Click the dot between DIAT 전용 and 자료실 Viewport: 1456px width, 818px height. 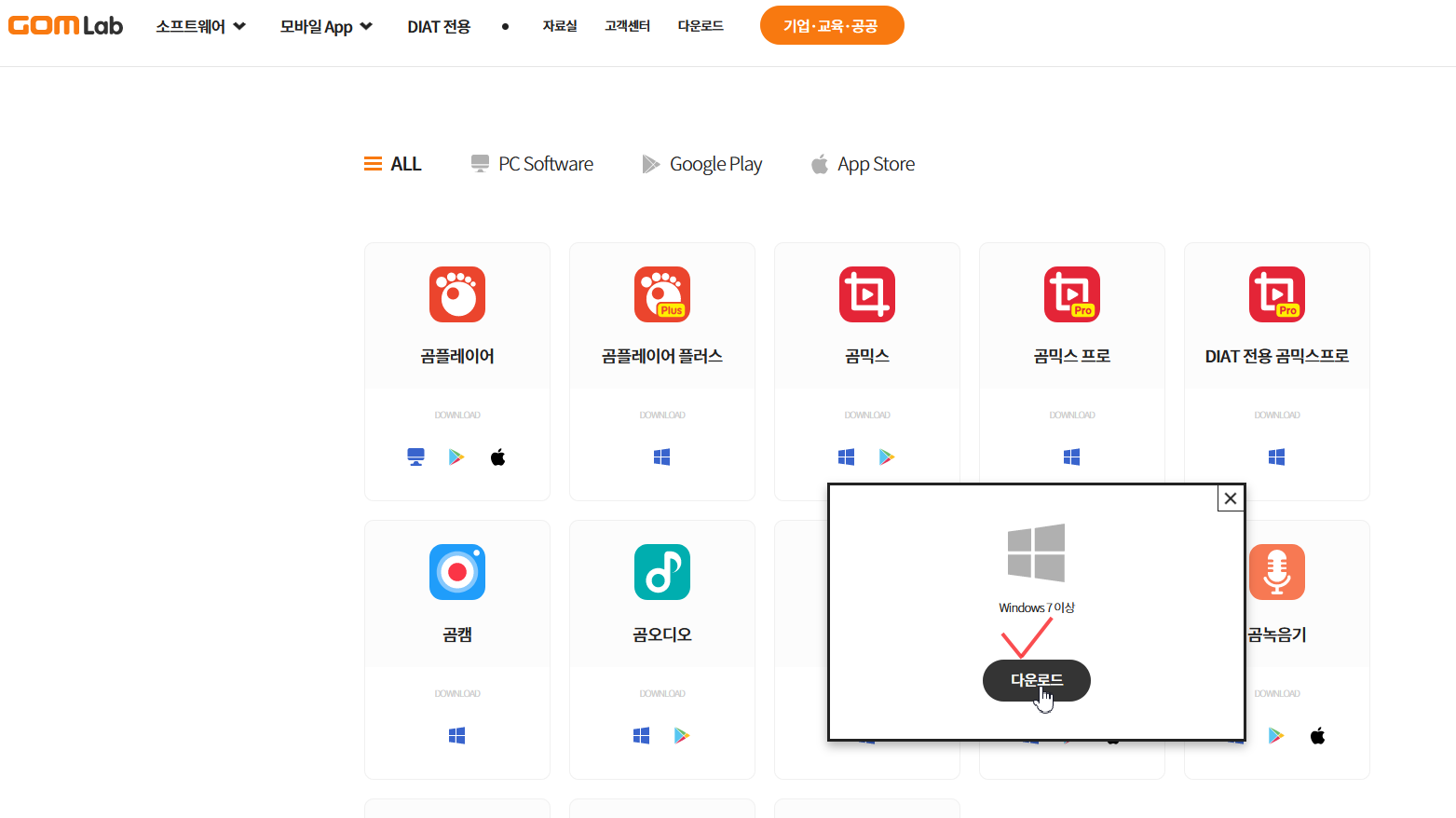click(x=505, y=26)
